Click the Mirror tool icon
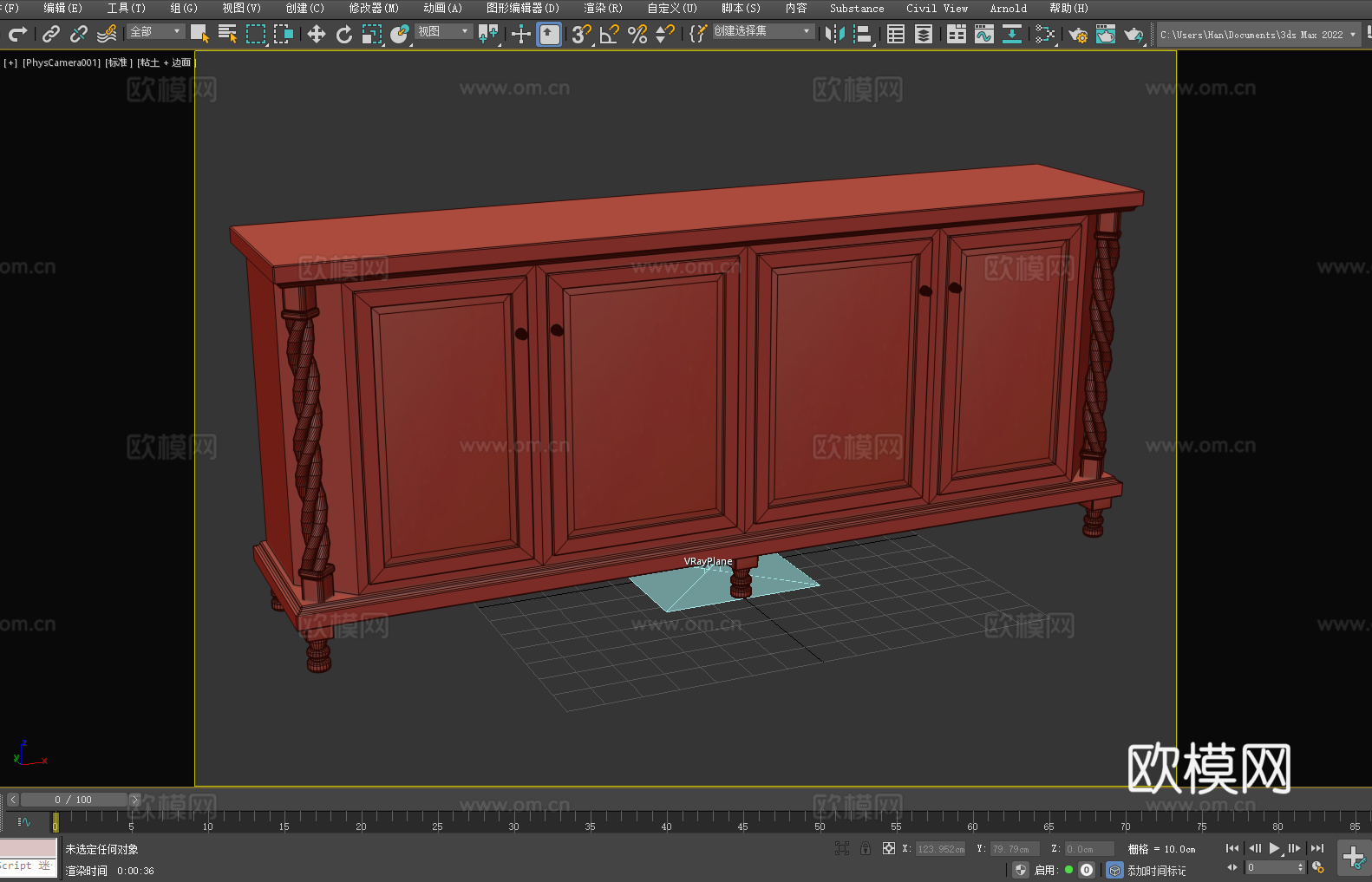Image resolution: width=1372 pixels, height=882 pixels. [834, 34]
